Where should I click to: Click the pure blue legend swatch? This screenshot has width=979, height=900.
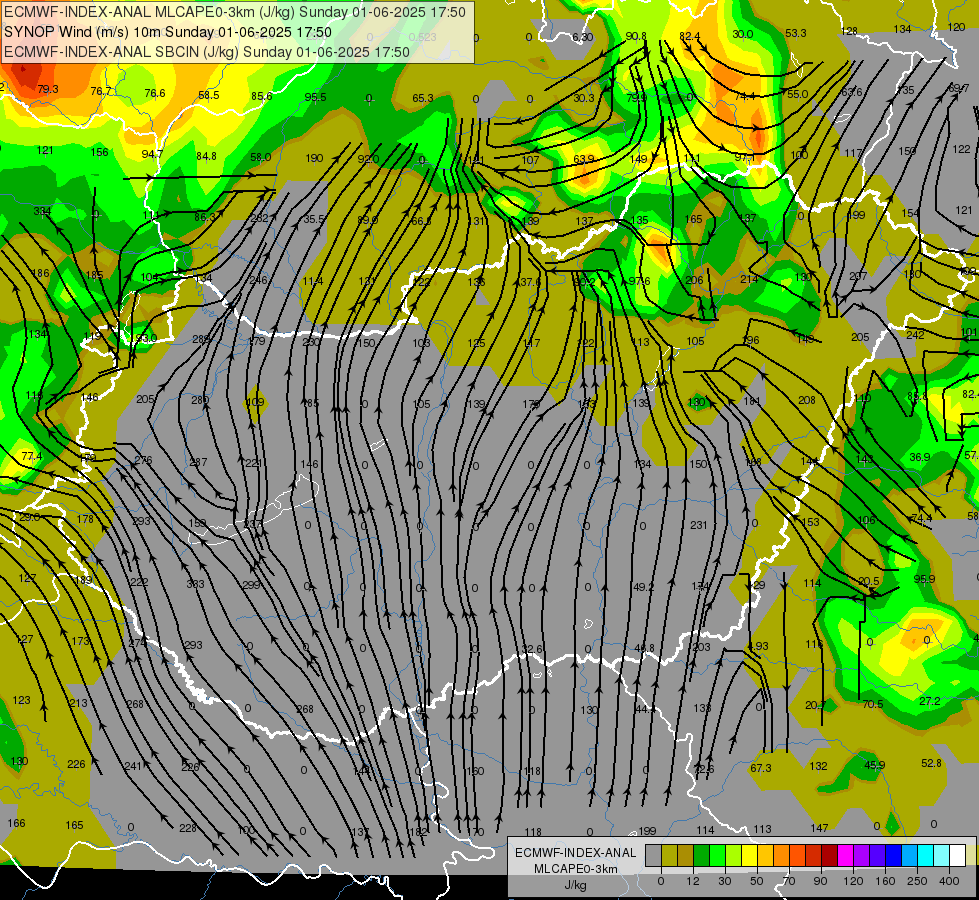894,855
